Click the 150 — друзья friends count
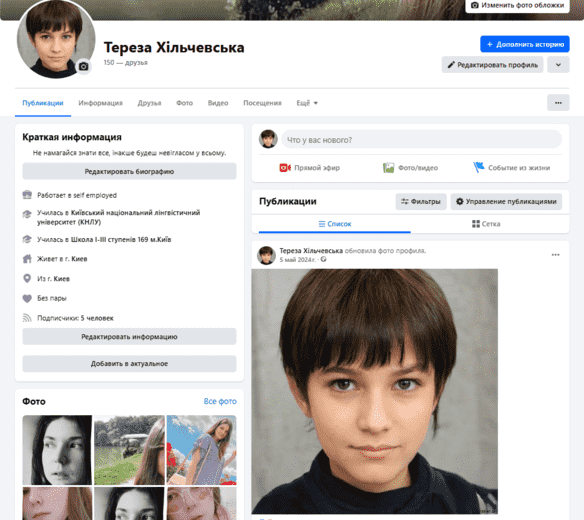Viewport: 584px width, 520px height. click(126, 63)
